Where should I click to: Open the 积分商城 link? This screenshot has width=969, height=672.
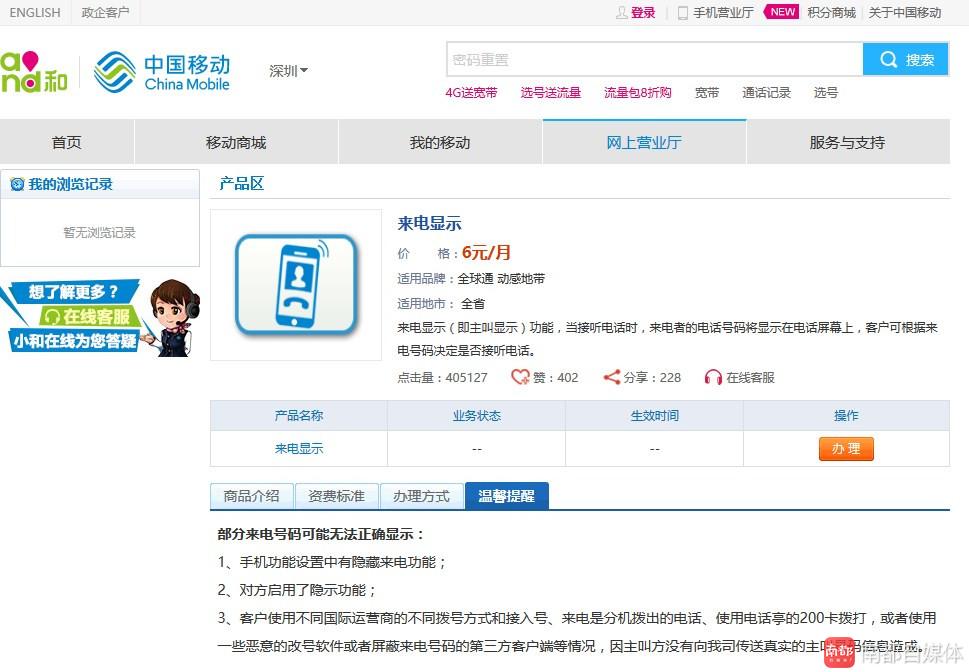(x=830, y=13)
